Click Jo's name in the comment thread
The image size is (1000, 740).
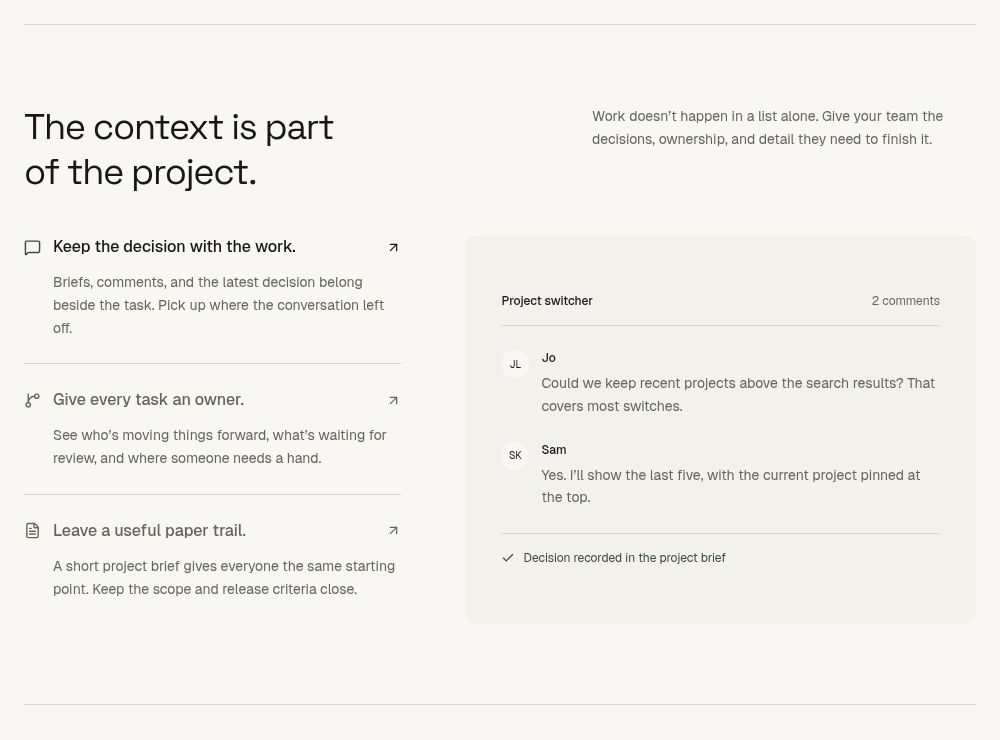point(548,358)
